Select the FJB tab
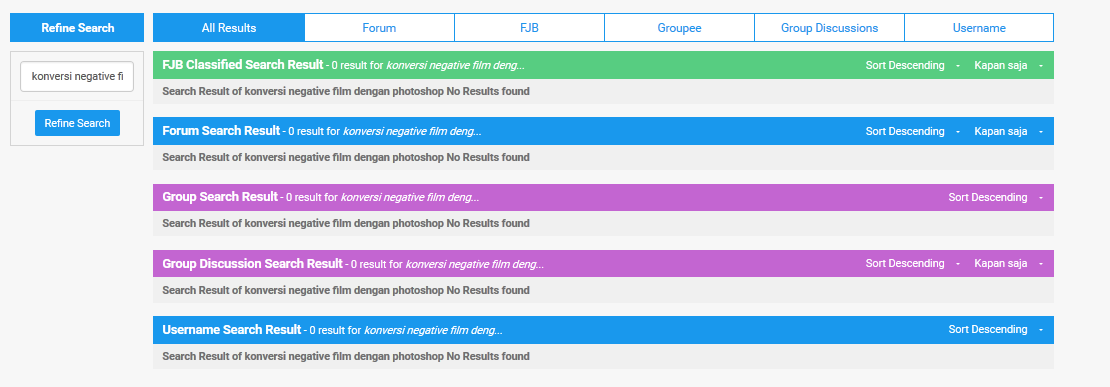Screen dimensions: 1110x387 pyautogui.click(x=530, y=28)
